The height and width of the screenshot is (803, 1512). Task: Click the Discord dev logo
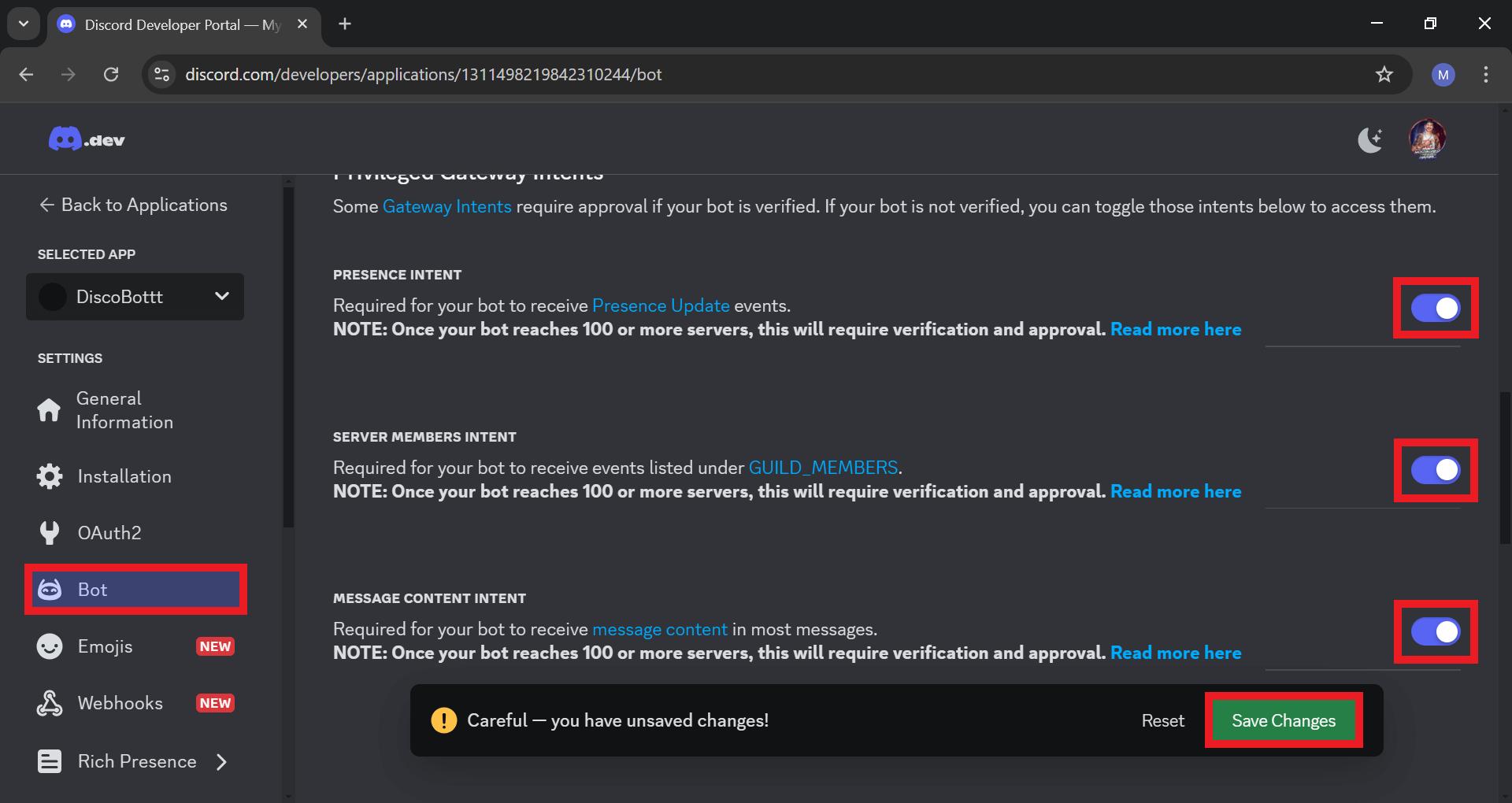[x=86, y=139]
